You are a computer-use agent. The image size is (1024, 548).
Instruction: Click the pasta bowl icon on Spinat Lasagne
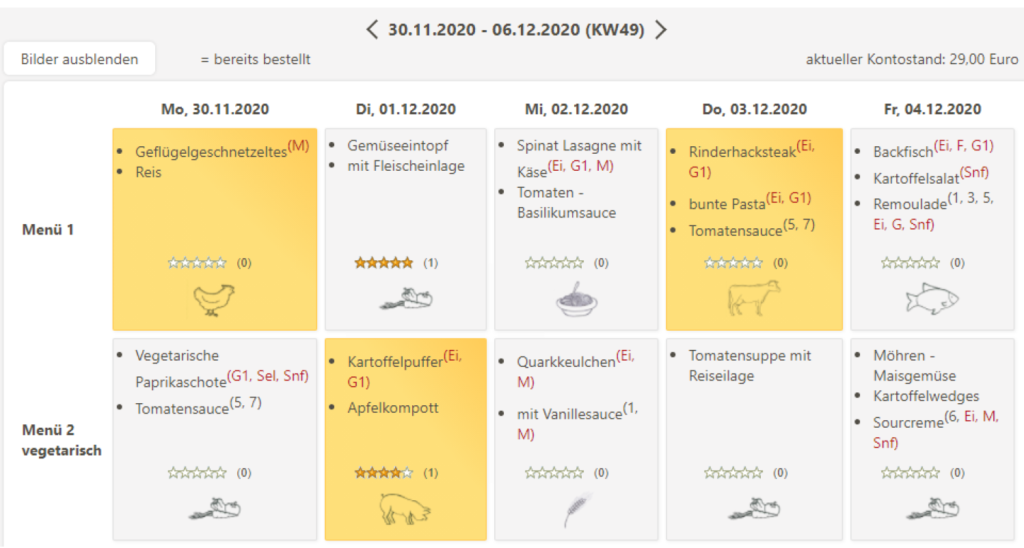click(577, 299)
